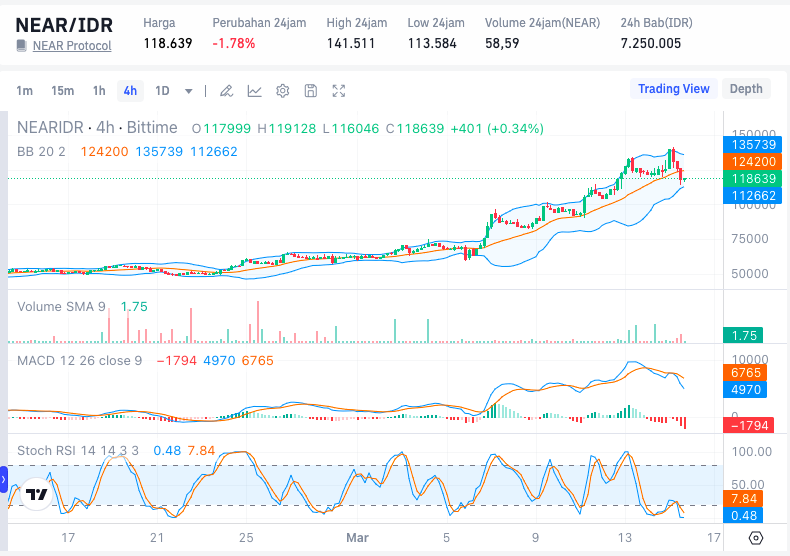Select the 1m timeframe

(24, 91)
